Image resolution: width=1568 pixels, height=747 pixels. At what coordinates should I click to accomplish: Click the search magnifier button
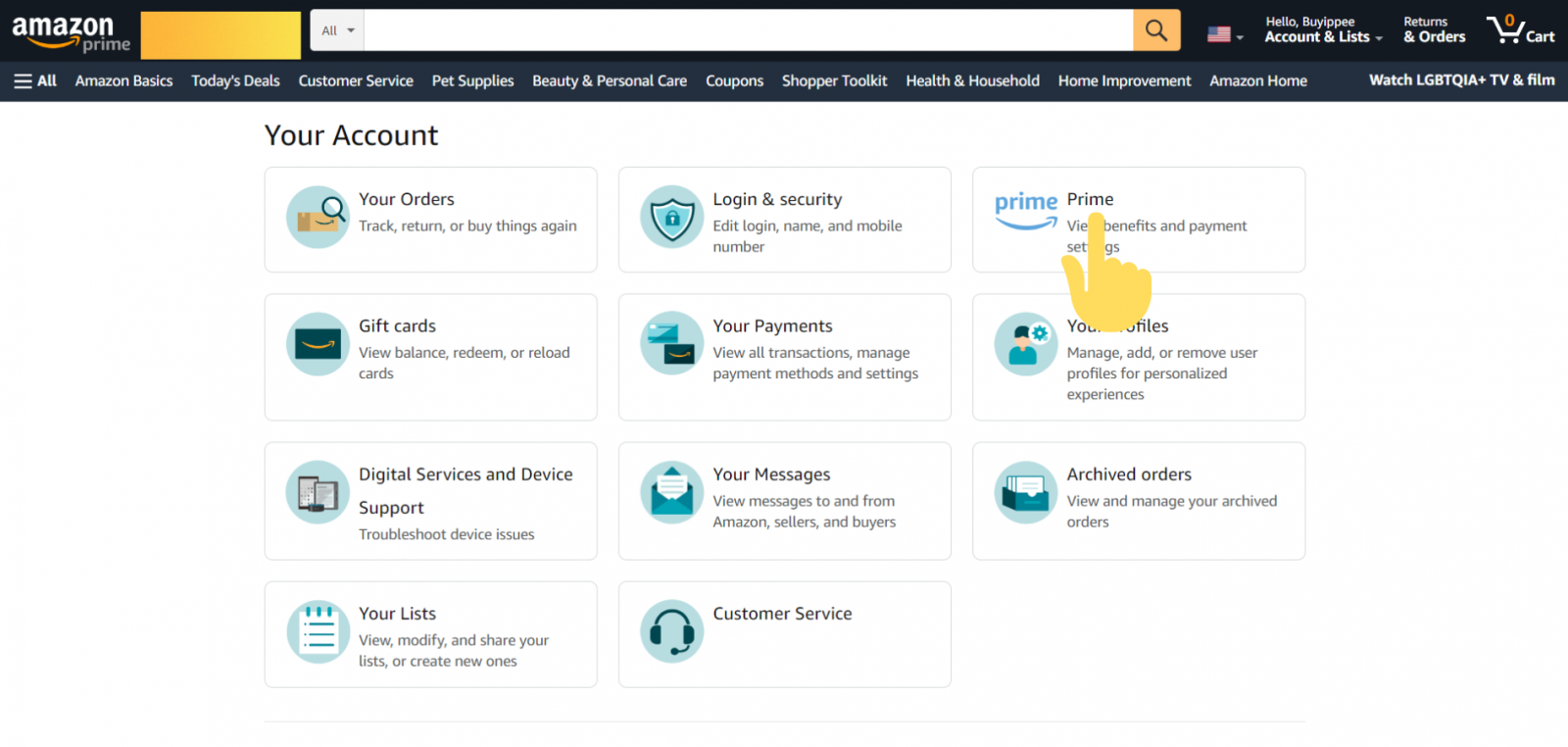coord(1156,30)
